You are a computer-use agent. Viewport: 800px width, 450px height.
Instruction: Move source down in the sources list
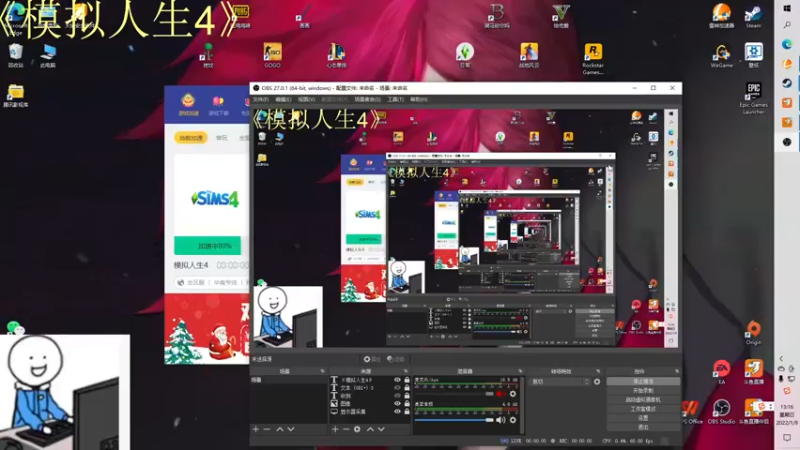coord(381,429)
